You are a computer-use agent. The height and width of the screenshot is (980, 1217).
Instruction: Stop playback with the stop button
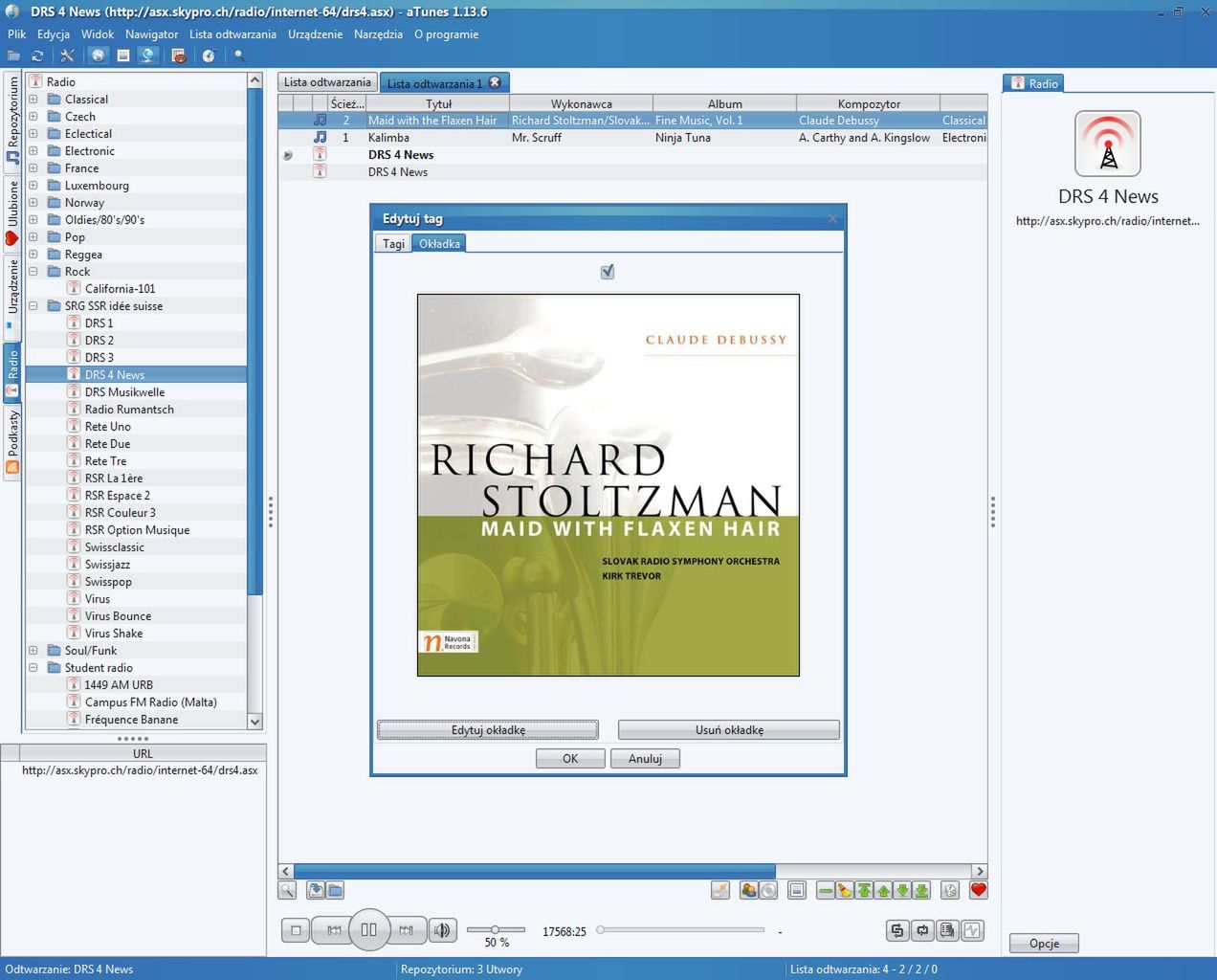(x=297, y=930)
